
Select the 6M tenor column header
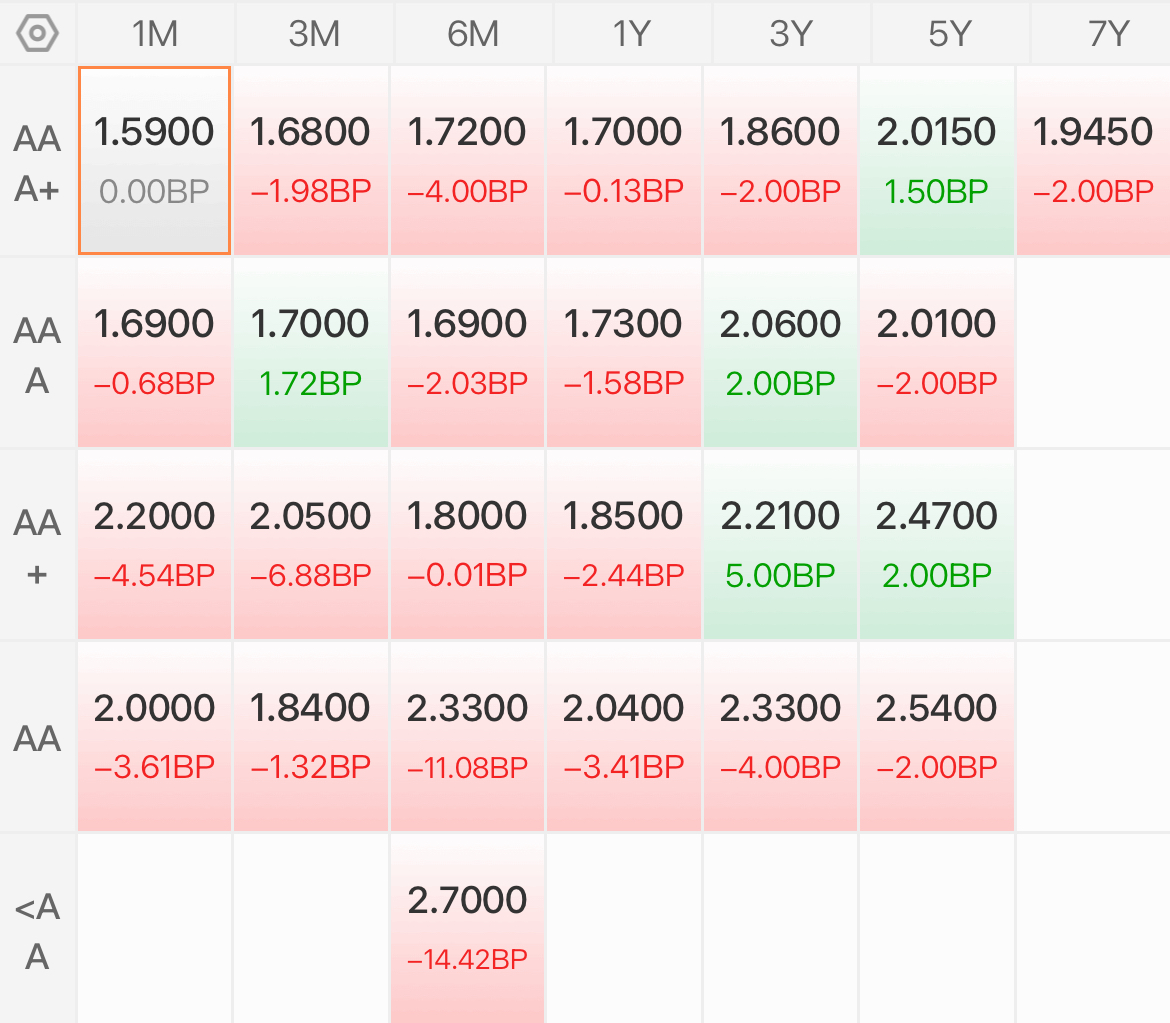(x=473, y=34)
